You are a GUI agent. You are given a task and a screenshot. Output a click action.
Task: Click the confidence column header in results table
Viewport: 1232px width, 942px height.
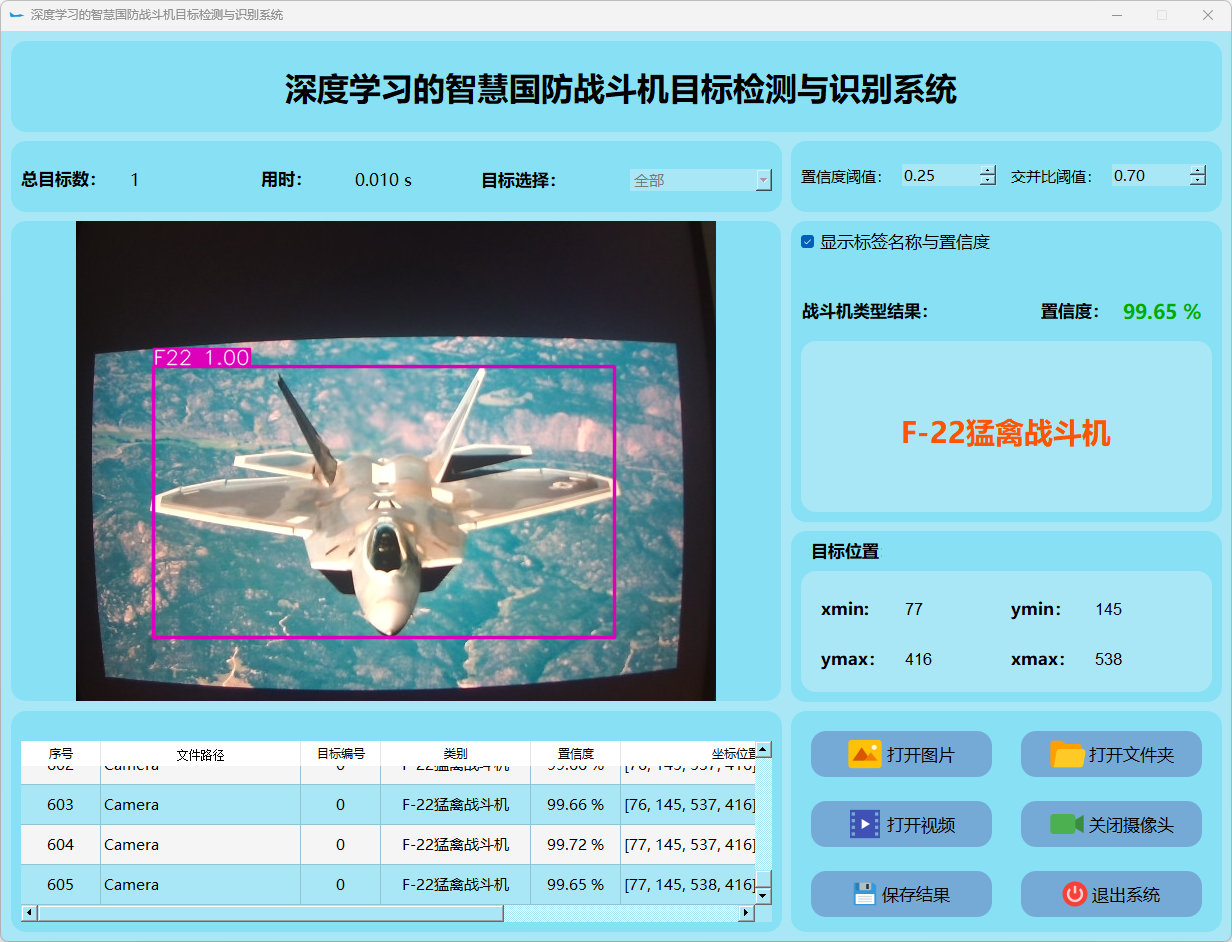[575, 754]
